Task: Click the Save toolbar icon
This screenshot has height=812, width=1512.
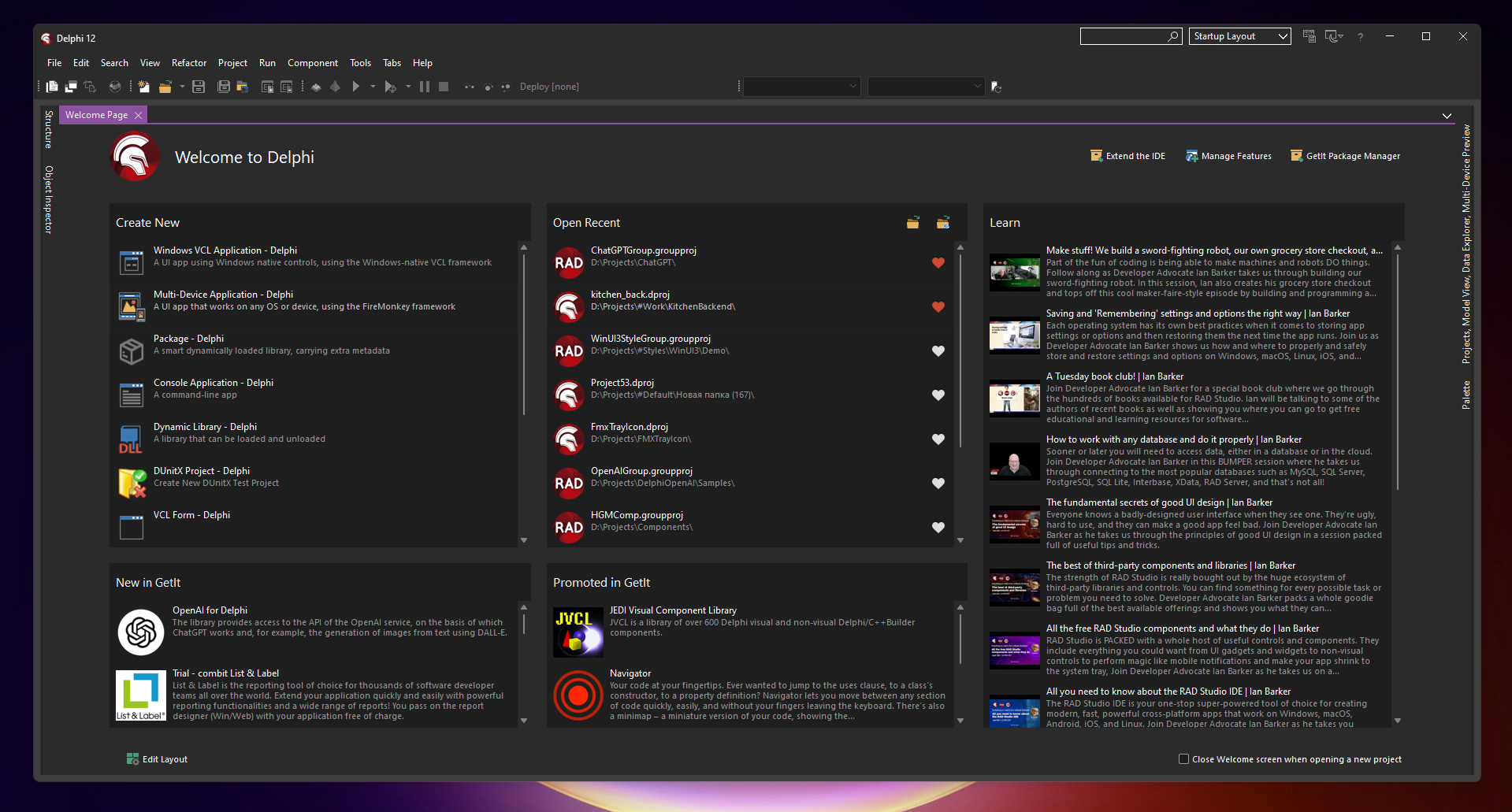Action: click(x=199, y=87)
